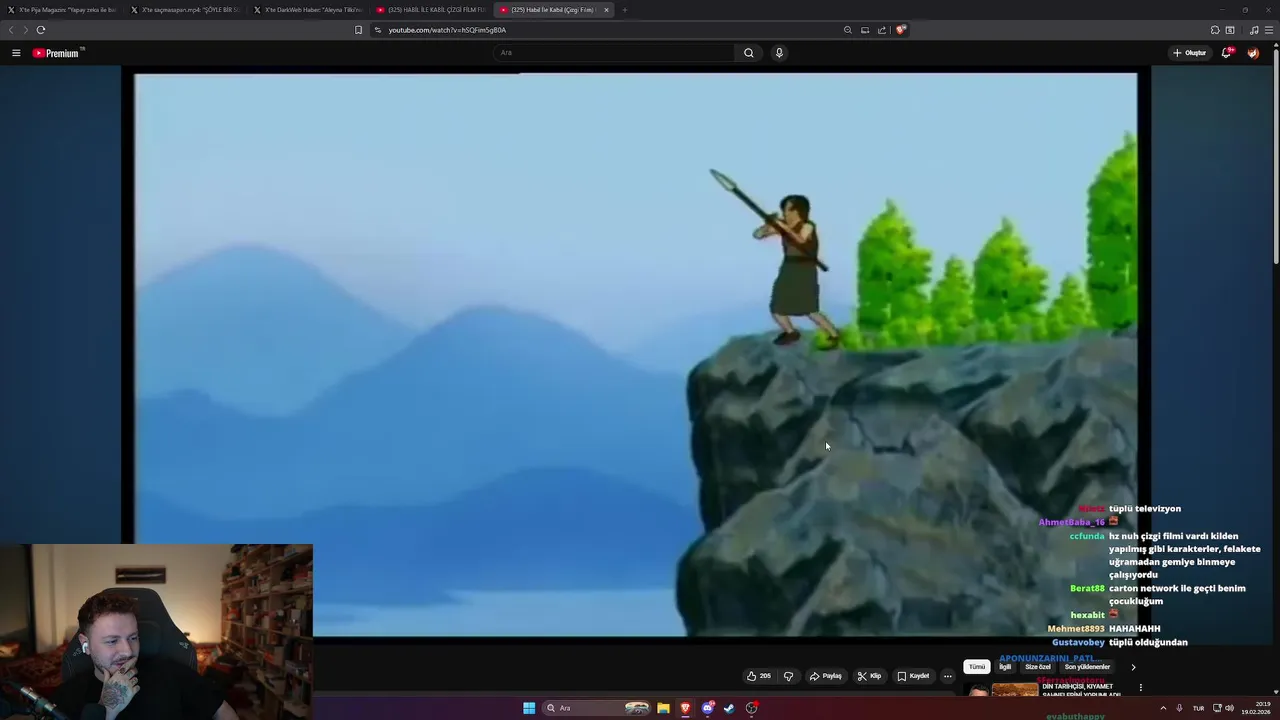Screen dimensions: 1280x720
Task: Select the Son yüklenenler filter chip
Action: 1087,667
